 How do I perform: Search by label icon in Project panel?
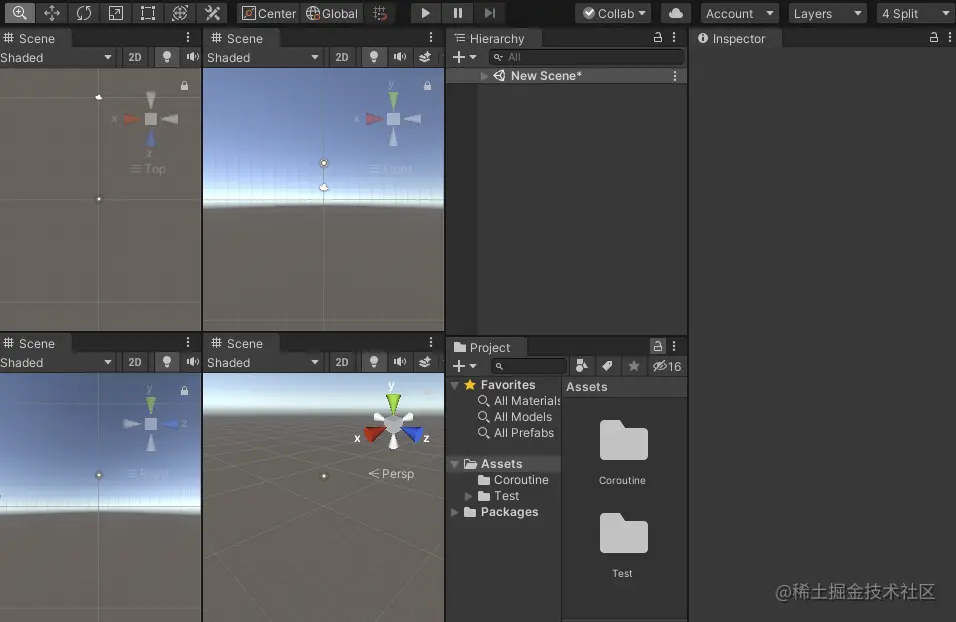pos(607,366)
